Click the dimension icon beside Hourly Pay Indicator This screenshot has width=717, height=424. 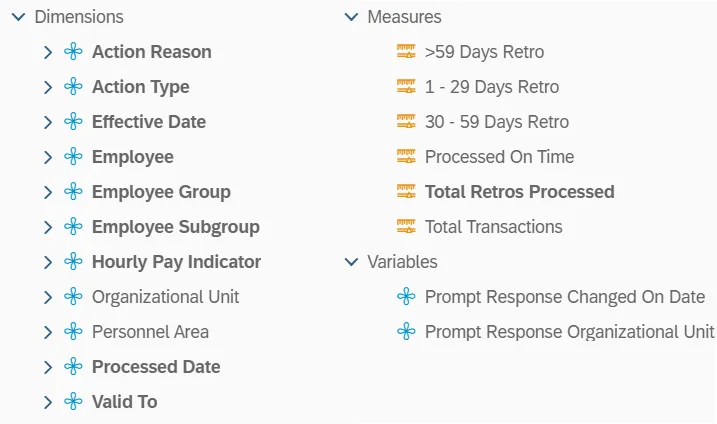point(73,262)
